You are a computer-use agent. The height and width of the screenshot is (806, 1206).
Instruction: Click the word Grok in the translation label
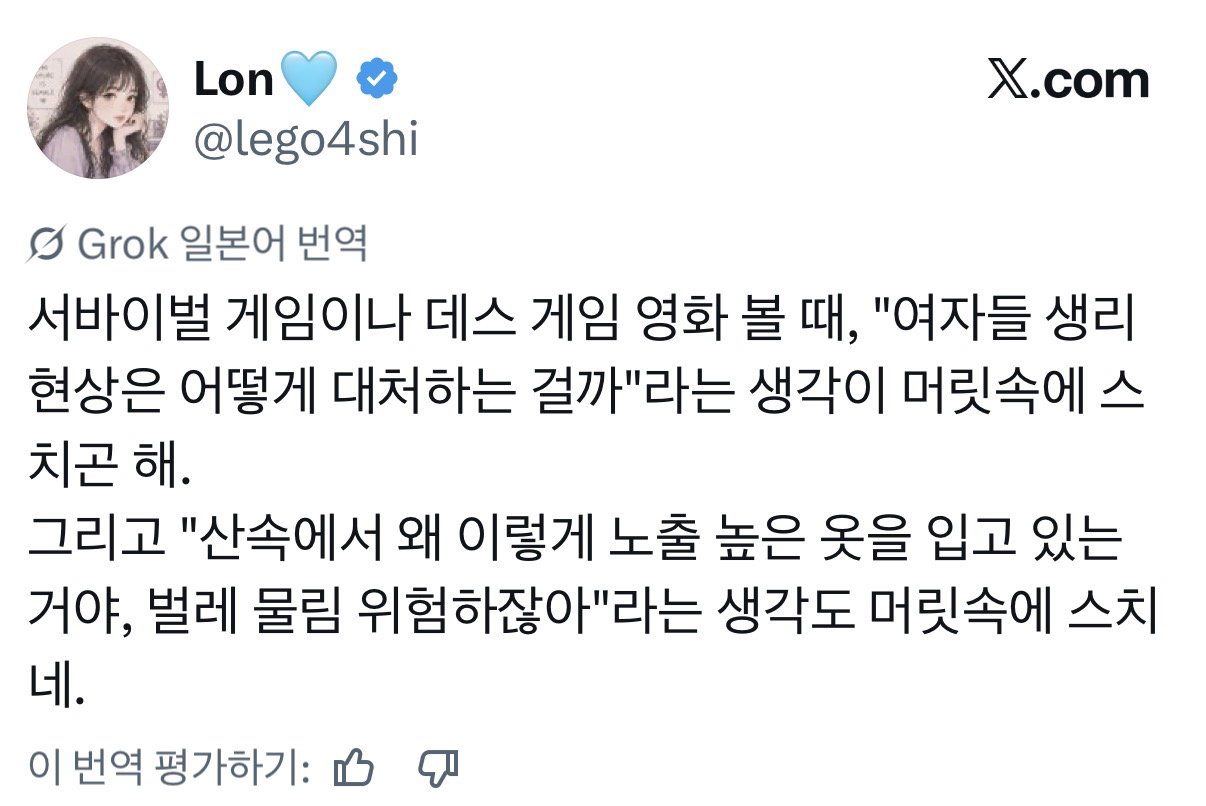[122, 243]
